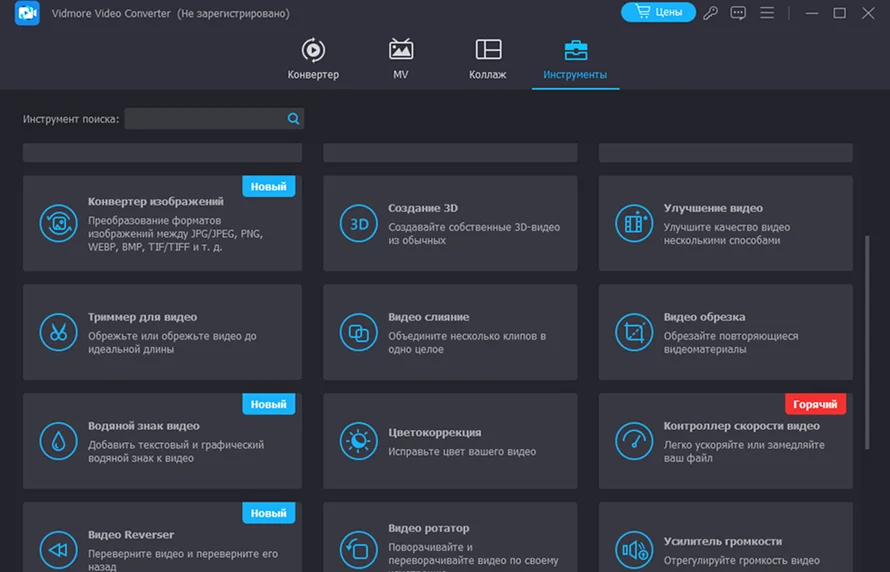The height and width of the screenshot is (572, 890).
Task: Click the Коллаж layout icon
Action: pyautogui.click(x=488, y=49)
